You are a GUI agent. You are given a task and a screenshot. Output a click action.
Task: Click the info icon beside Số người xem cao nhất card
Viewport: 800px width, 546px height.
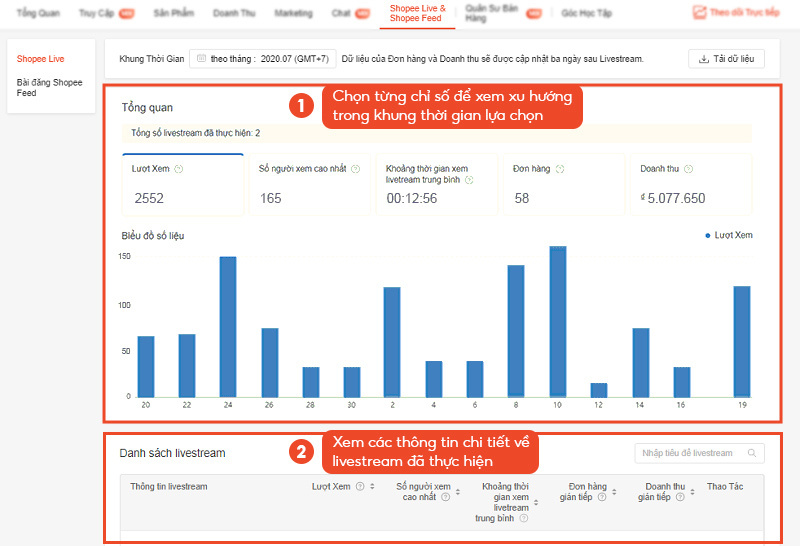tap(355, 169)
